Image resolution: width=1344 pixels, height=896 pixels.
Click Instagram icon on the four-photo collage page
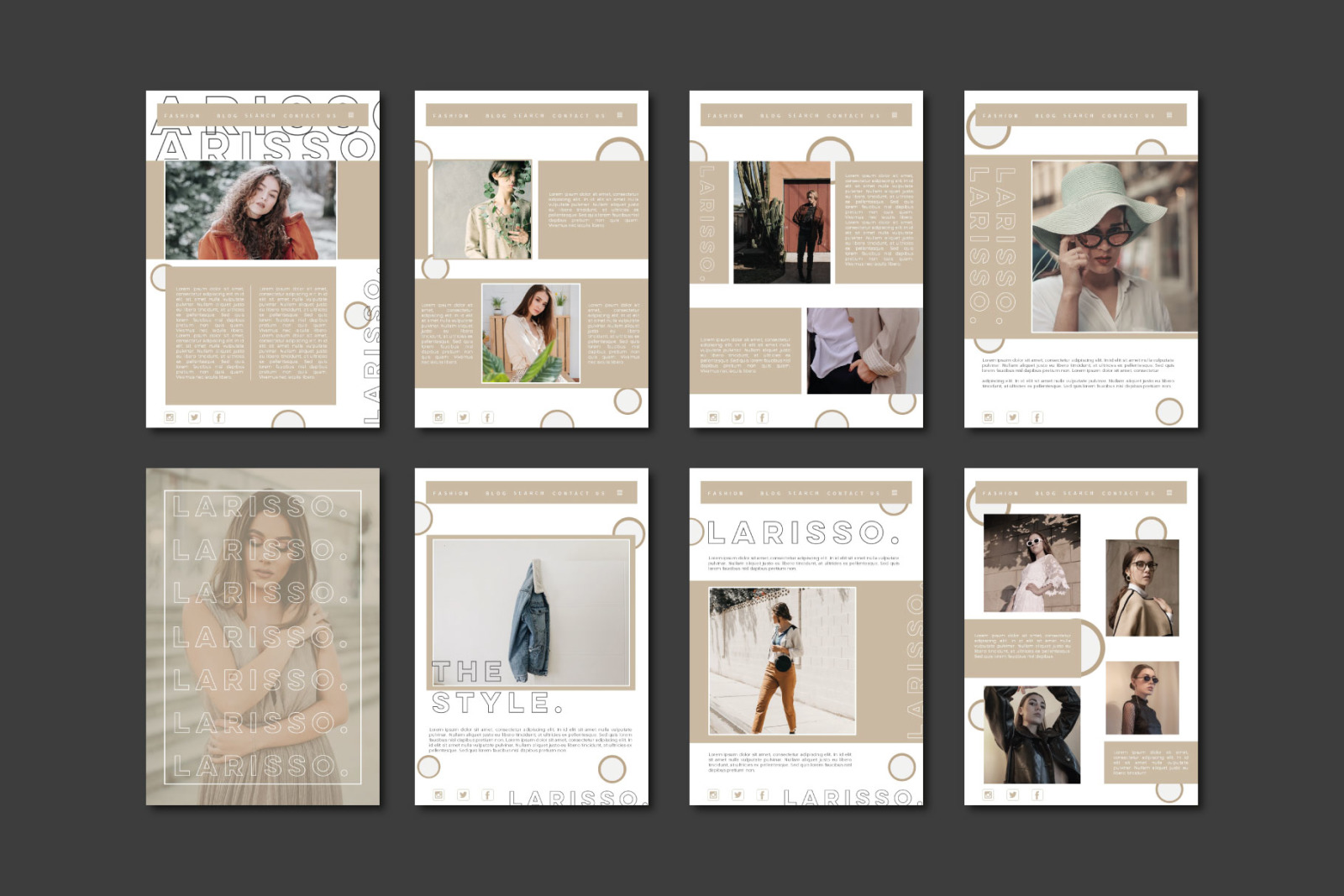989,794
